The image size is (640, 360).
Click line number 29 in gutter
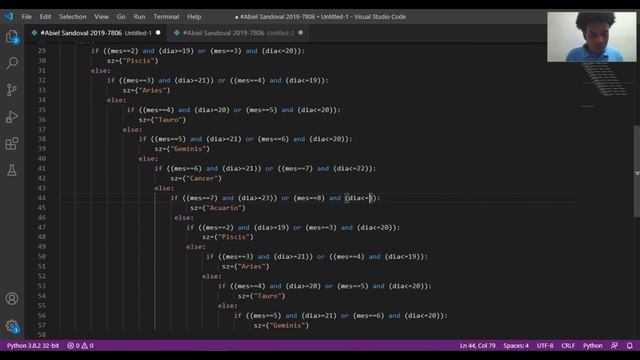(42, 51)
